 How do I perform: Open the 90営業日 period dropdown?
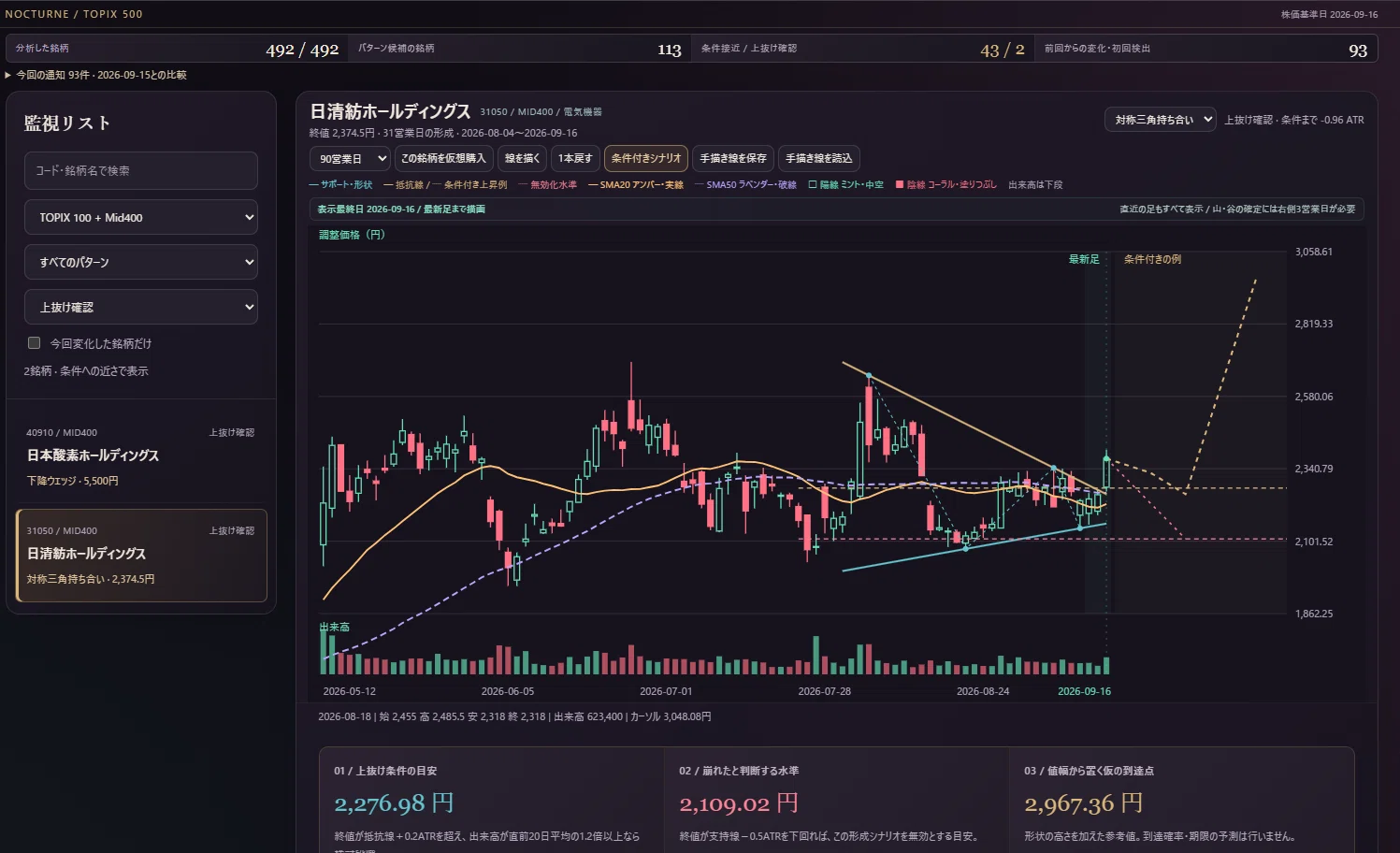click(x=350, y=159)
